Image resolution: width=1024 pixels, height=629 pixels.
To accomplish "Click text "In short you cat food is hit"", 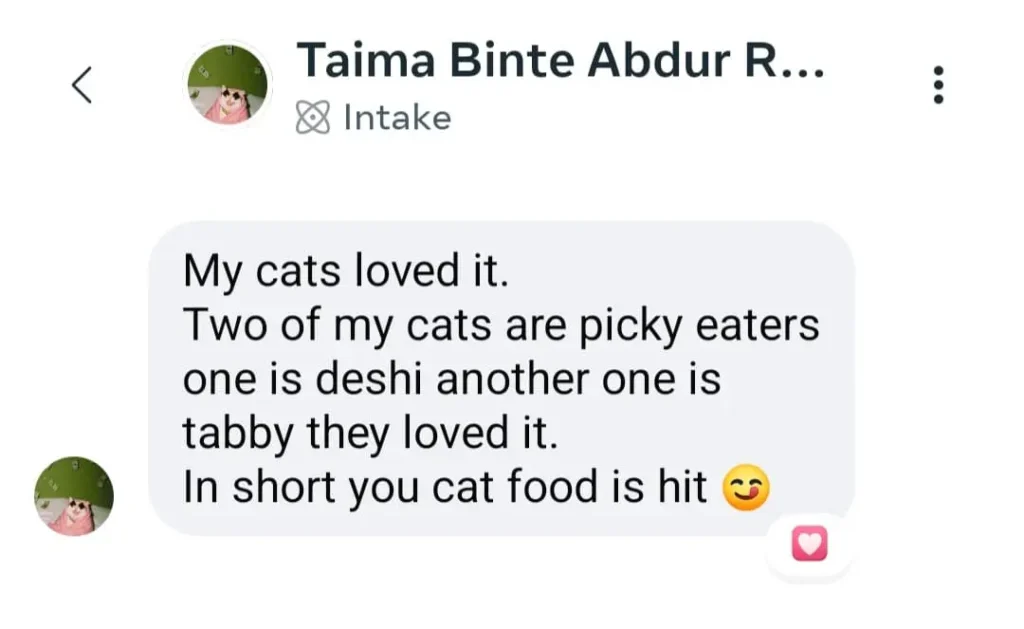I will pyautogui.click(x=444, y=488).
